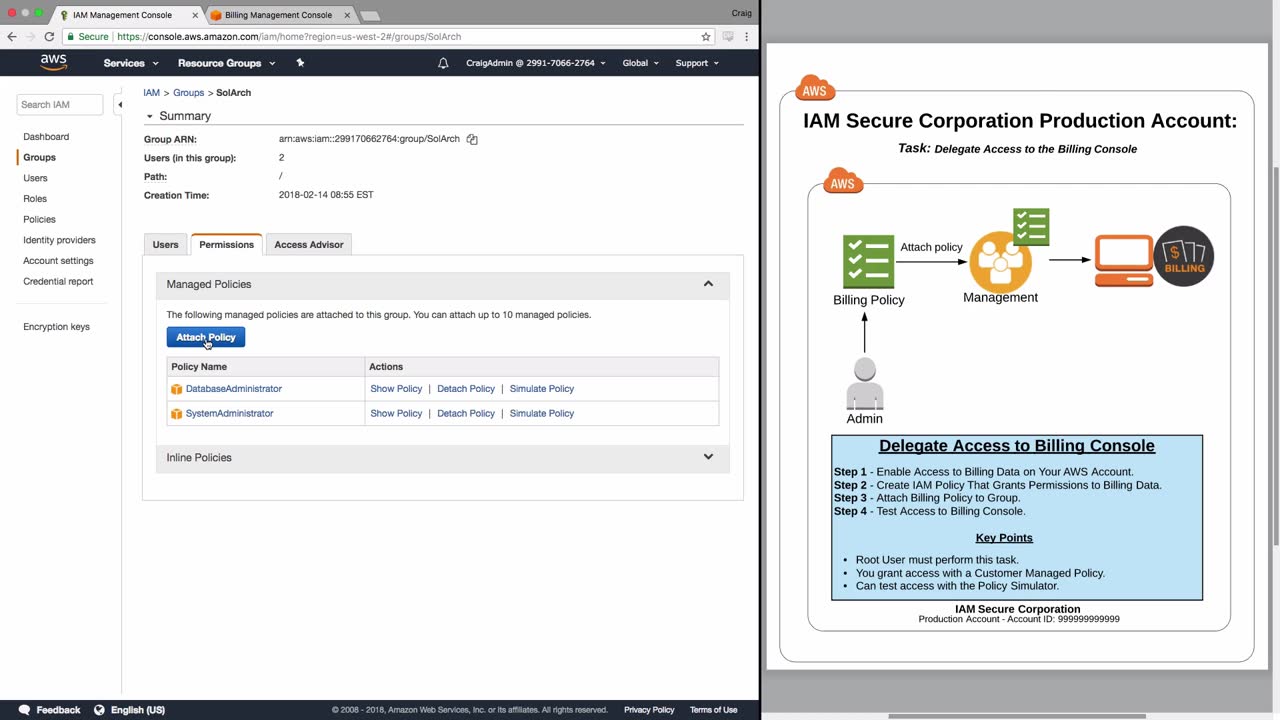Close the Billing Management Console tab
Viewport: 1280px width, 720px height.
[346, 15]
